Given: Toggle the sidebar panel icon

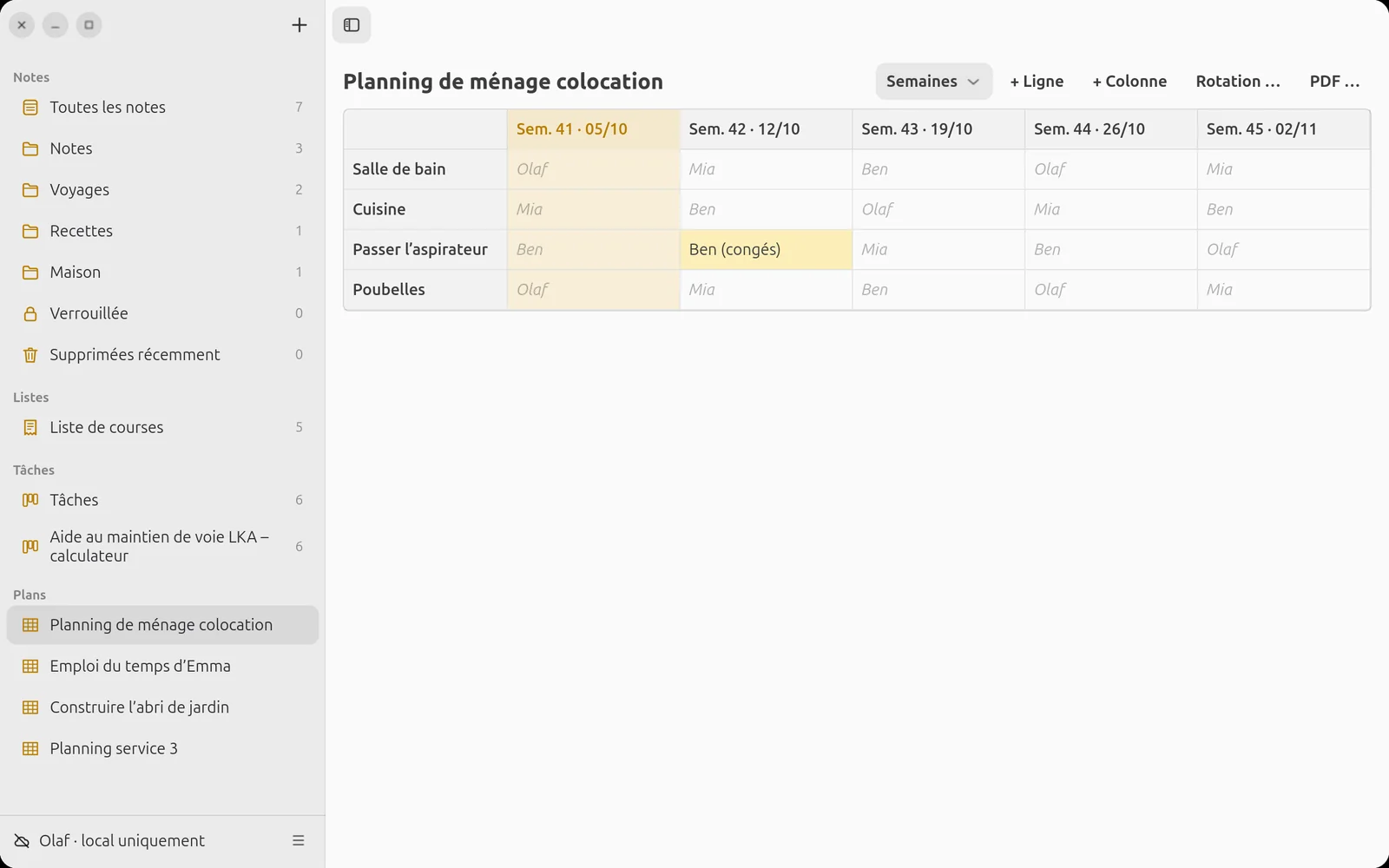Looking at the screenshot, I should (352, 25).
